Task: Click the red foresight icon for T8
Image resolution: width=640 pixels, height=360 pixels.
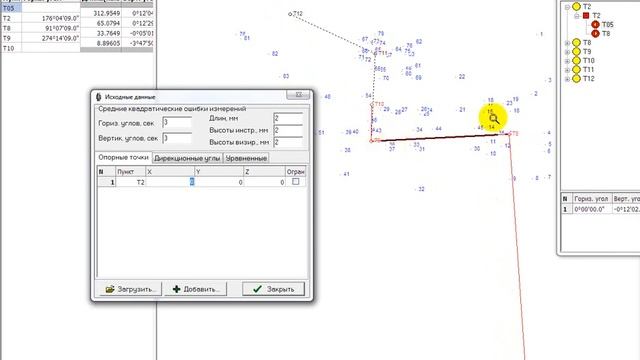Action: pyautogui.click(x=595, y=33)
